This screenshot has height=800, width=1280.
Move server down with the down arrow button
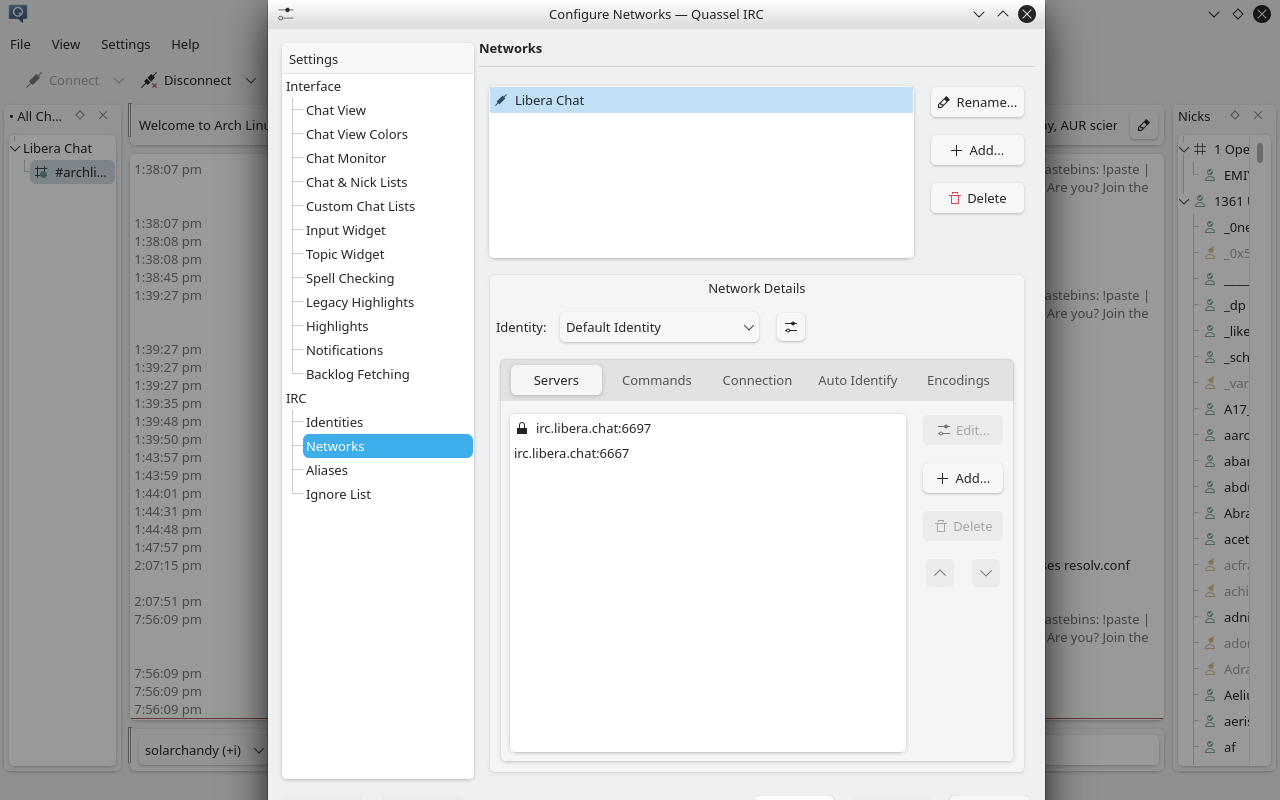[986, 573]
